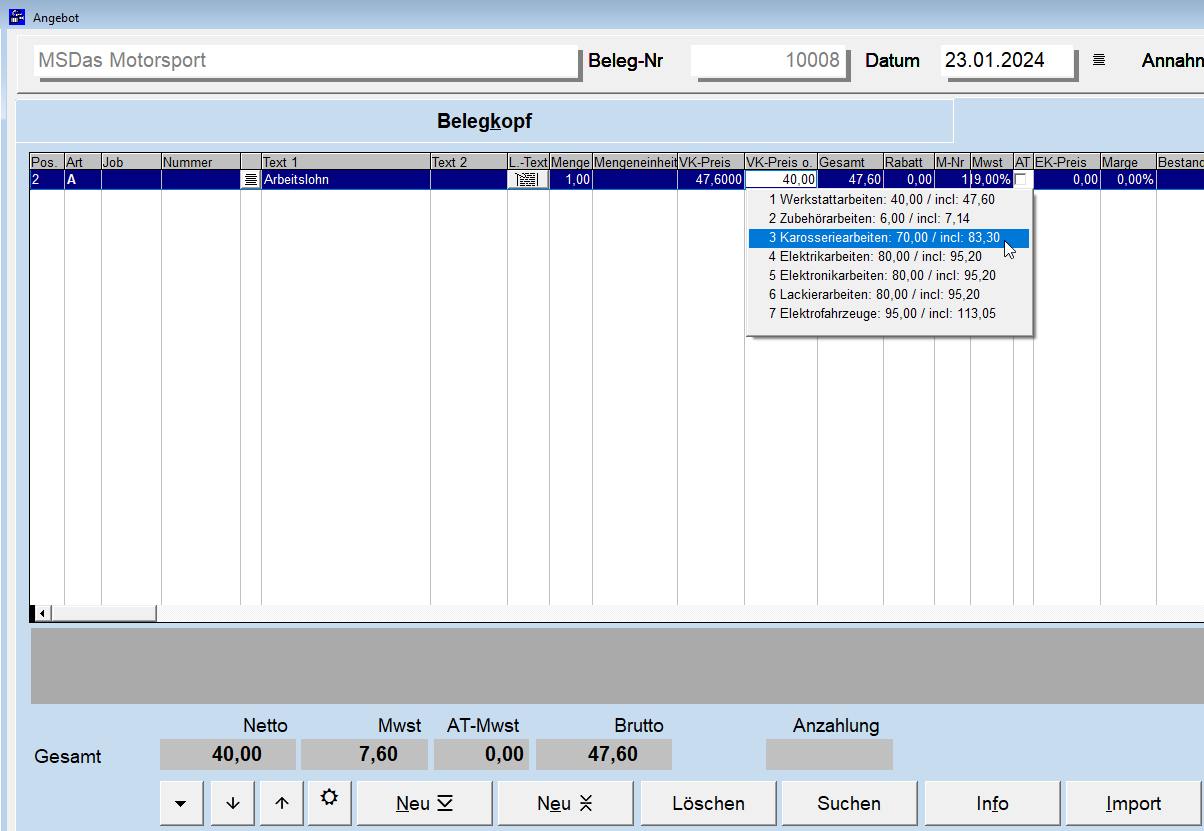Pick 4 Elektrikarbeiten: 80,00 rate
This screenshot has width=1204, height=831.
tap(889, 257)
